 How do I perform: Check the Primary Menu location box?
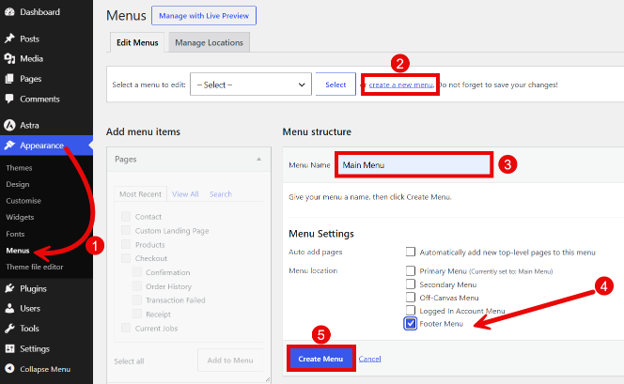(410, 271)
